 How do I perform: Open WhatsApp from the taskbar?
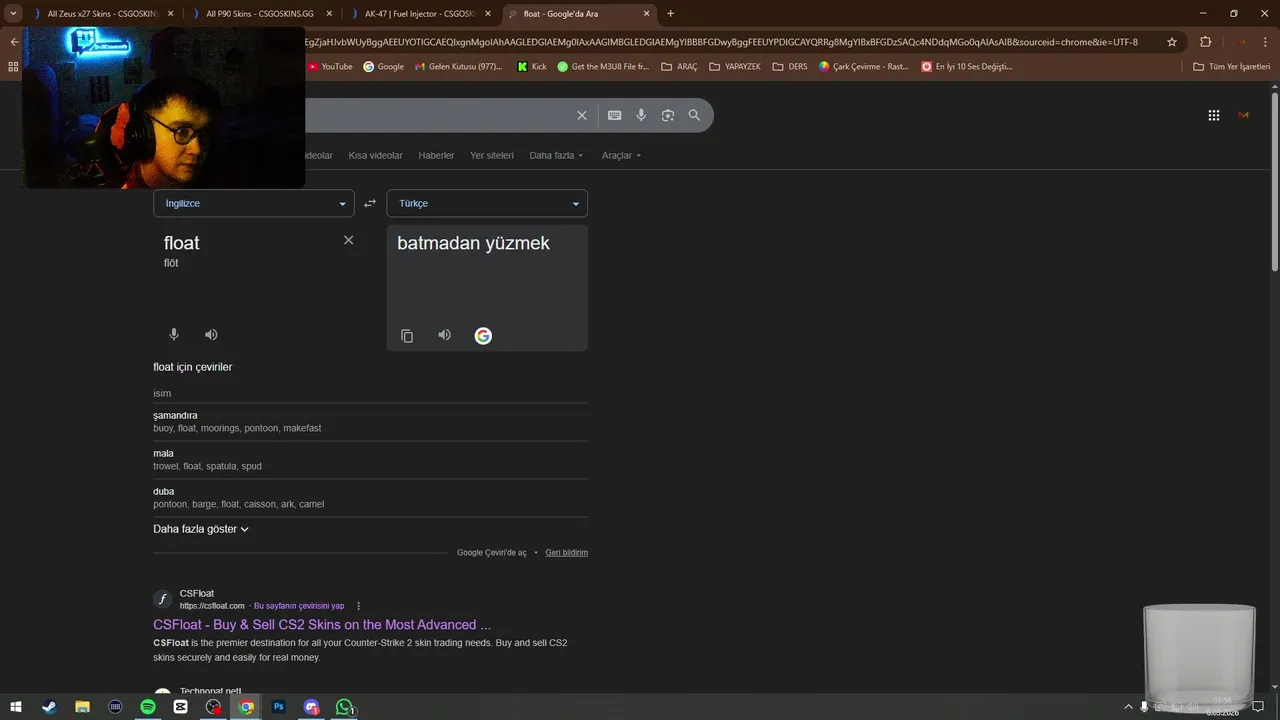click(x=345, y=707)
